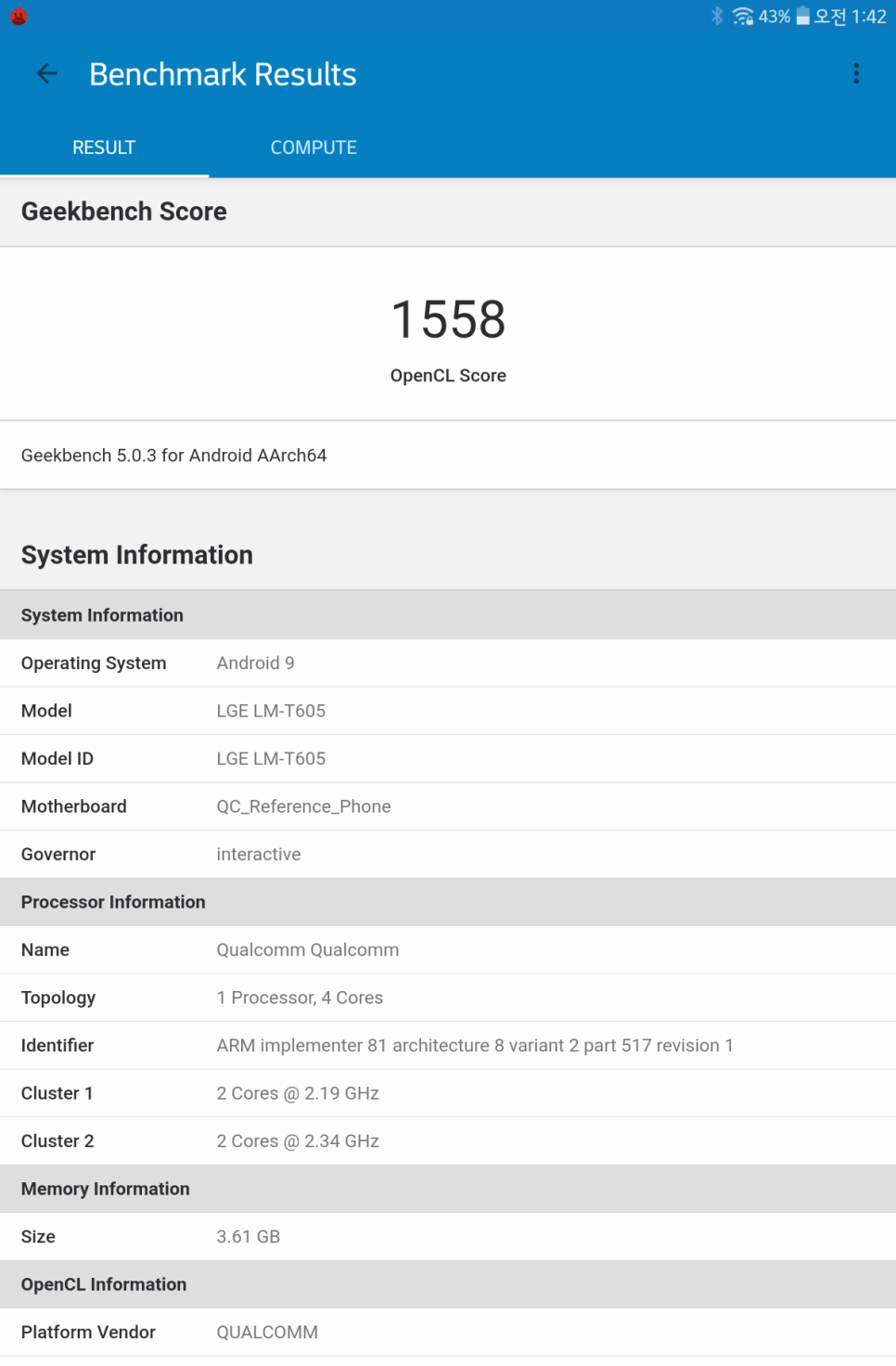
Task: Tap the Cluster 1 label
Action: pyautogui.click(x=58, y=1093)
